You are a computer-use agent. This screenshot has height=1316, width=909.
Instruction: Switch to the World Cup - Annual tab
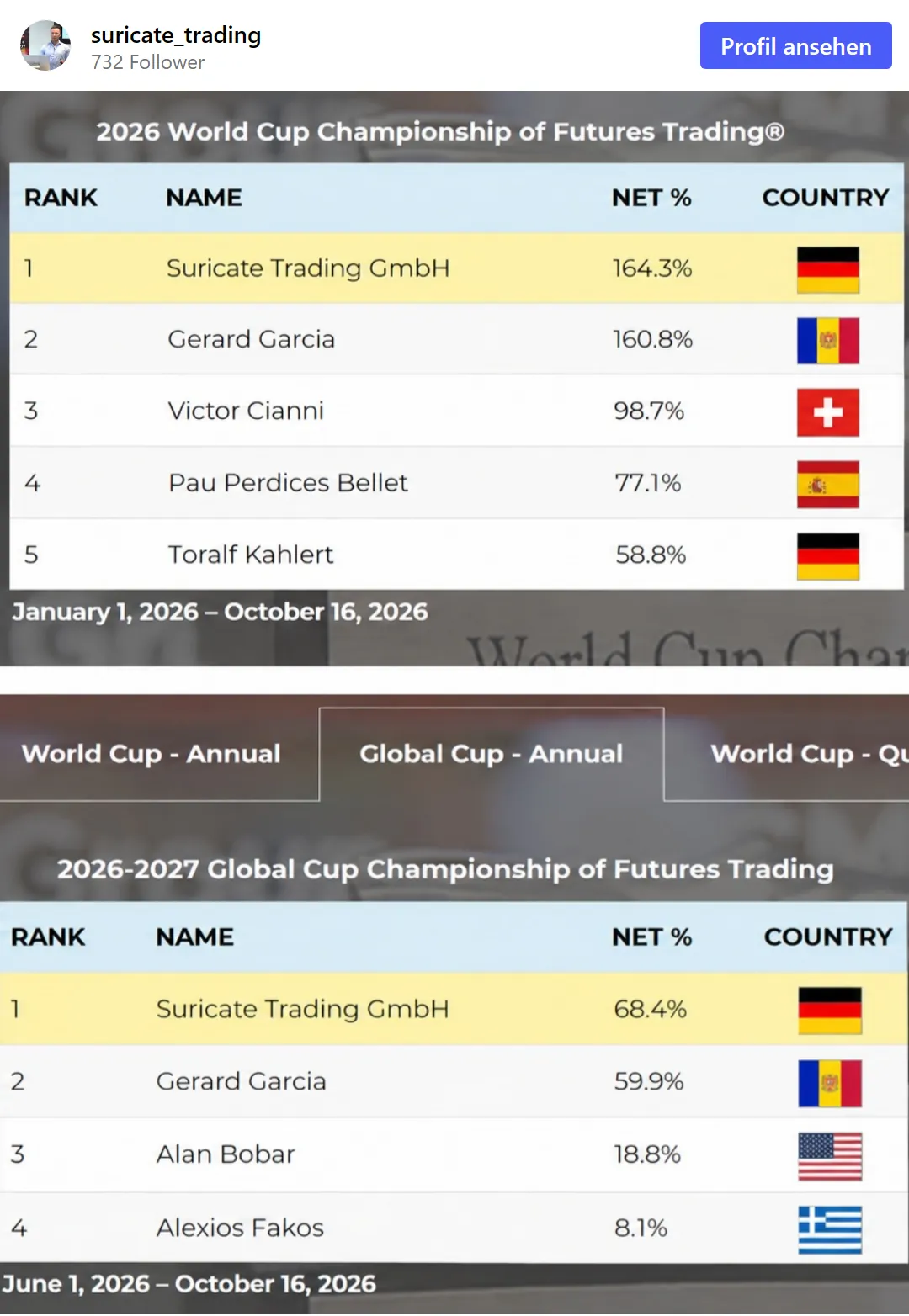point(151,754)
